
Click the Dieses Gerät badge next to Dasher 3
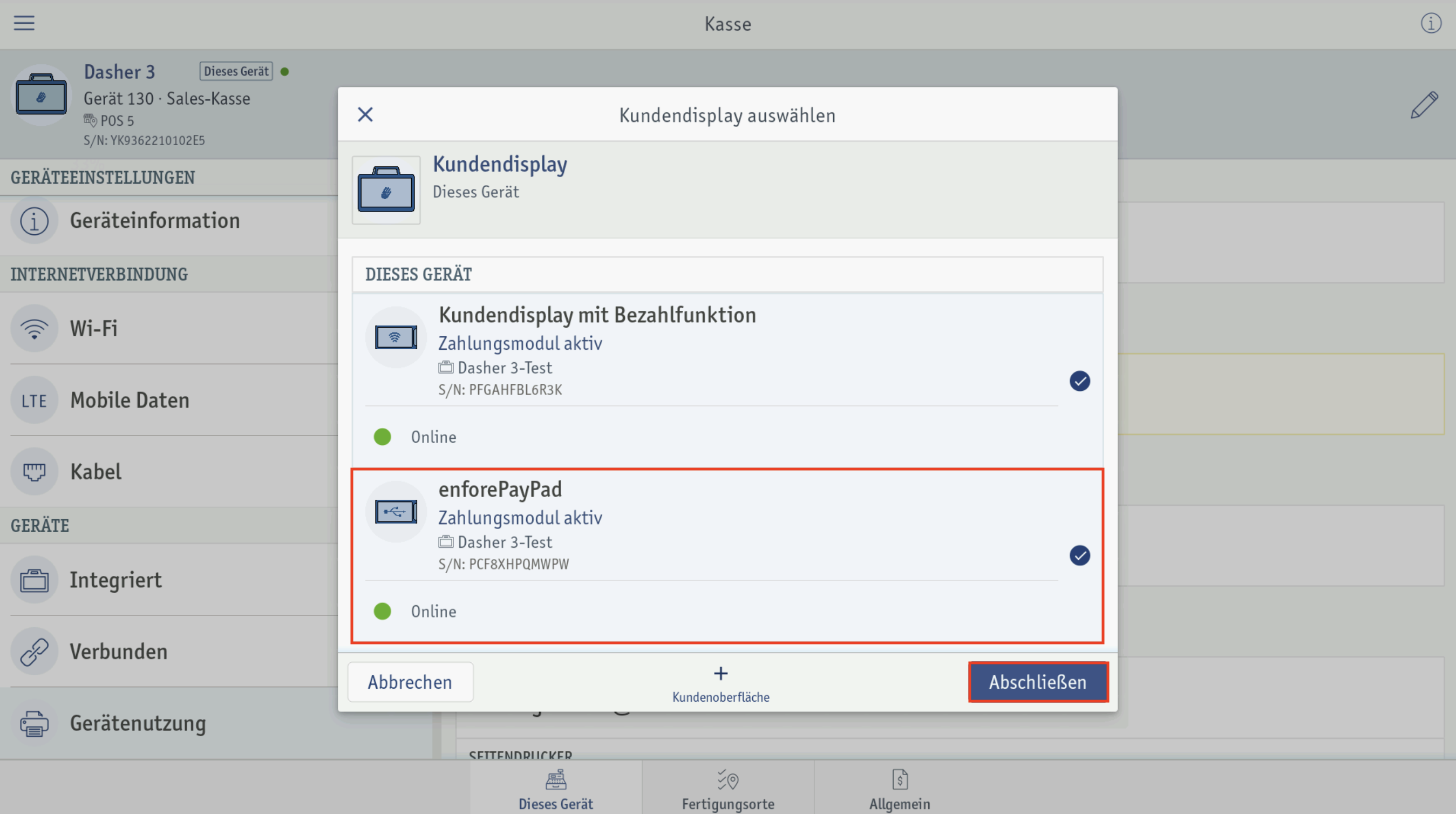pos(236,71)
